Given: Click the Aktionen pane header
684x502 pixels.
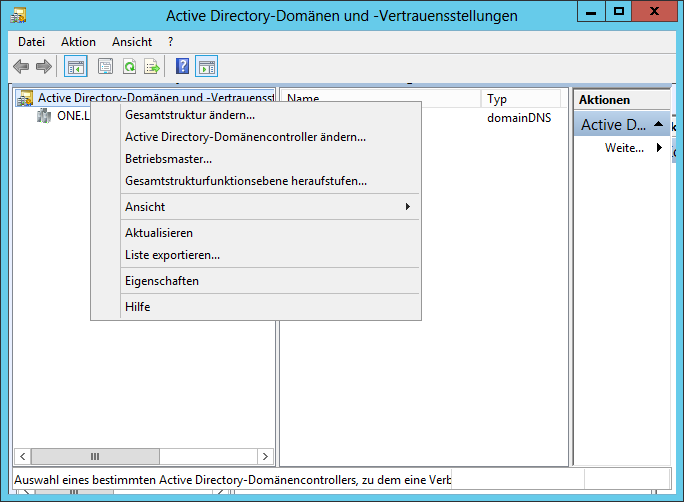Looking at the screenshot, I should click(x=622, y=100).
